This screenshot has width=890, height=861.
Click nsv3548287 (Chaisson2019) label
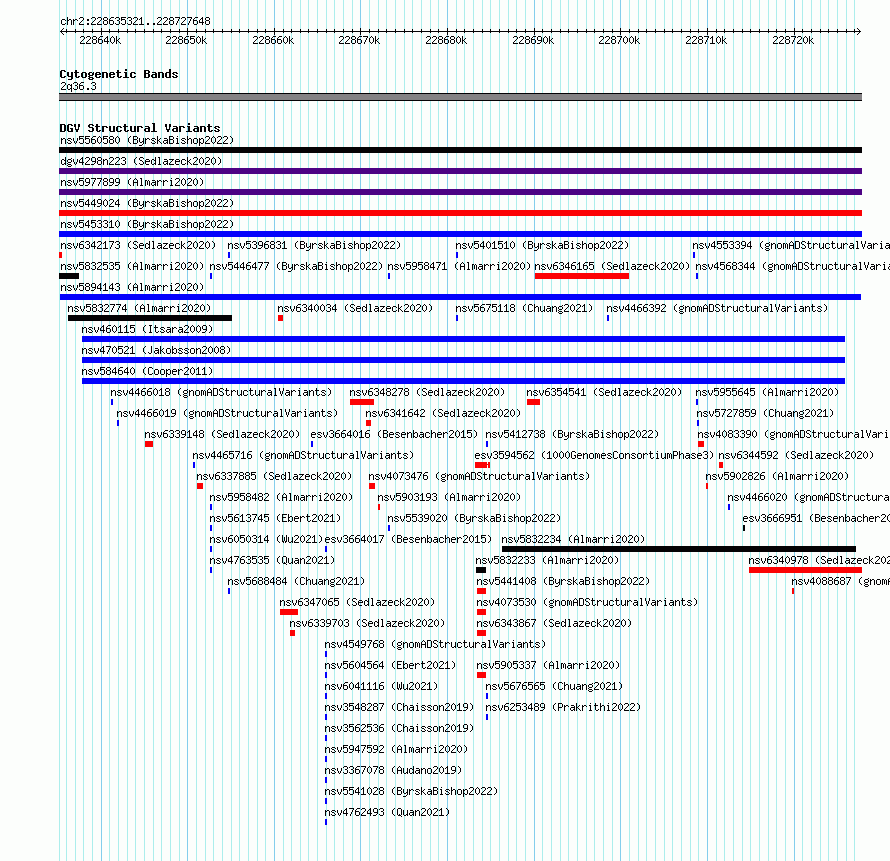click(399, 707)
